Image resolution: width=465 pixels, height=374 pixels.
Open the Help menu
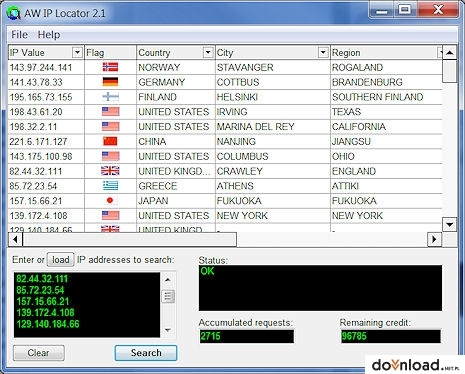pyautogui.click(x=49, y=34)
